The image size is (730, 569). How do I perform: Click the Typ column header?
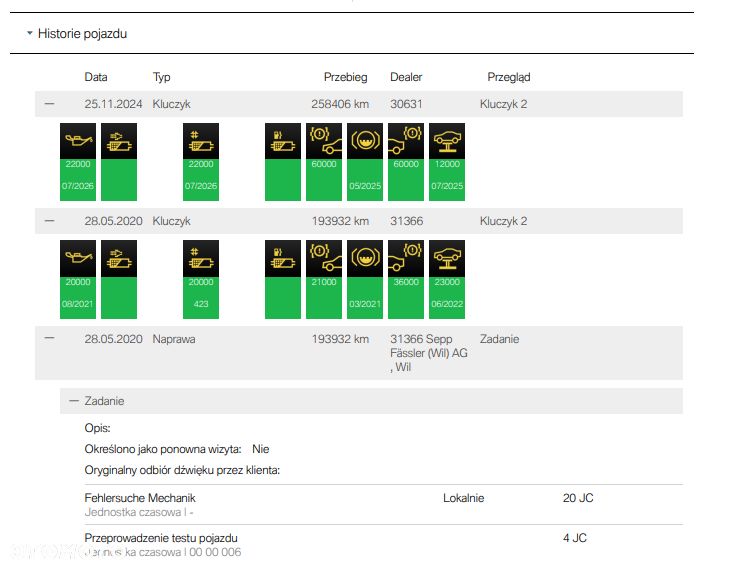pyautogui.click(x=162, y=77)
